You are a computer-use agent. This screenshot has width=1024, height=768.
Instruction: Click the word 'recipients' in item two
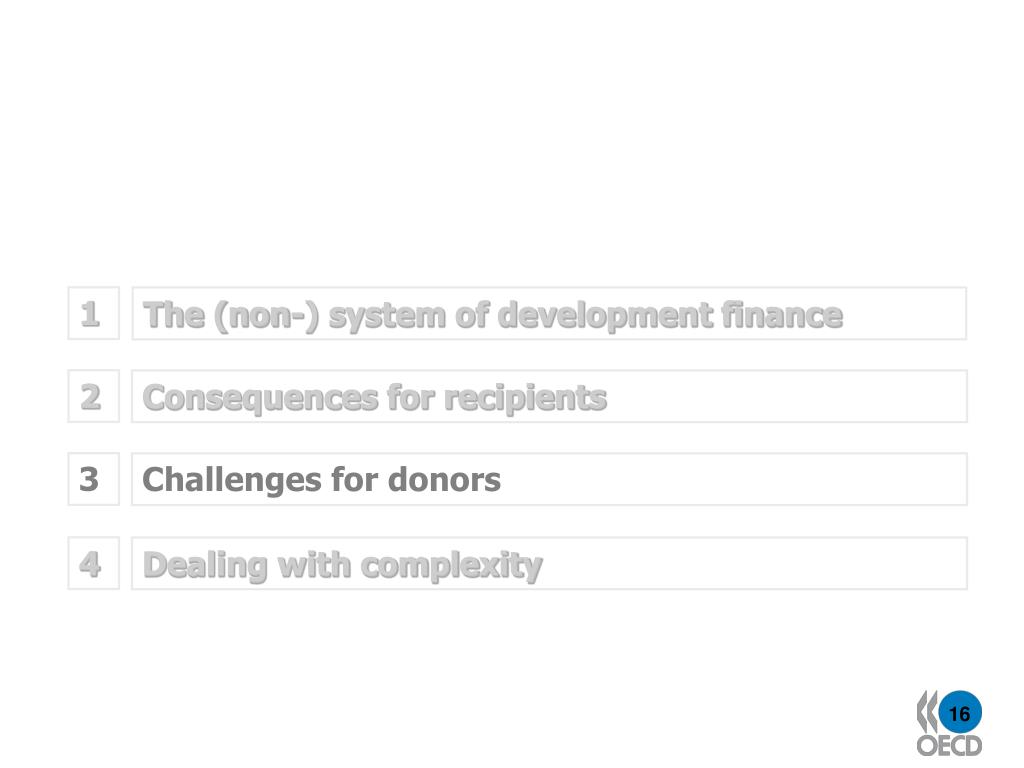click(526, 398)
